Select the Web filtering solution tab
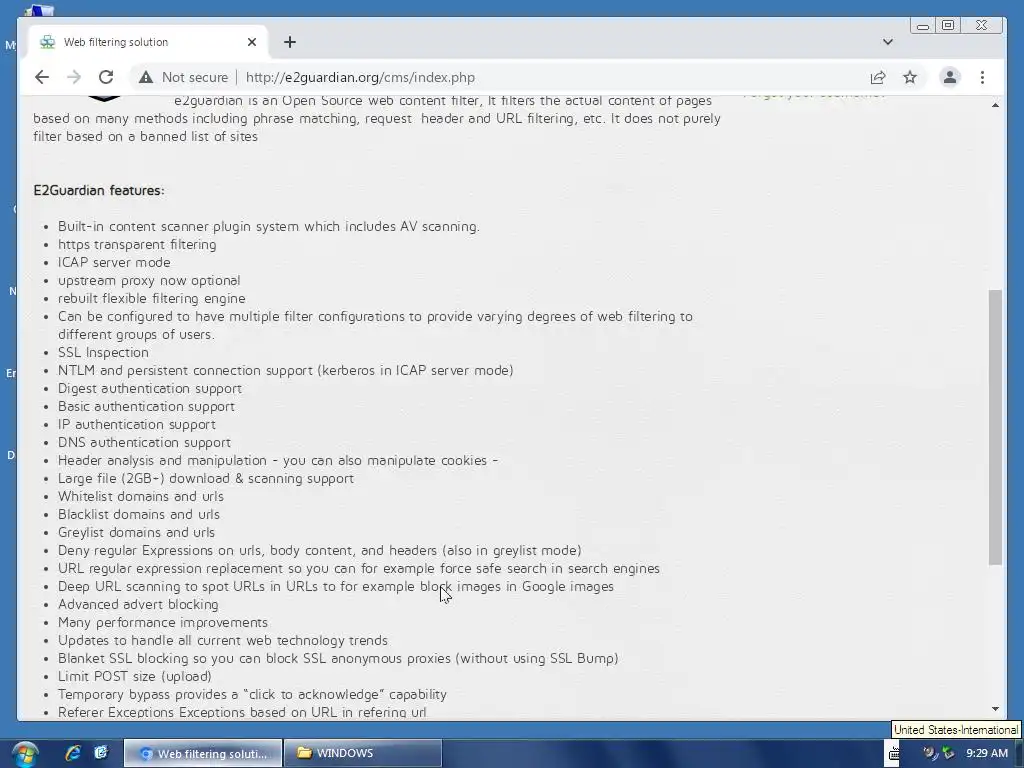The height and width of the screenshot is (768, 1024). [x=148, y=42]
